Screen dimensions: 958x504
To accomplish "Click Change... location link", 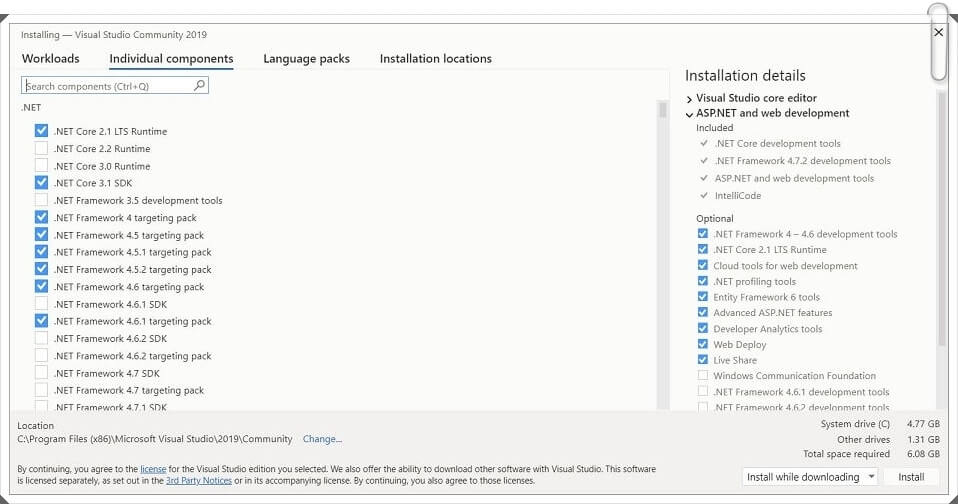I will pos(322,439).
